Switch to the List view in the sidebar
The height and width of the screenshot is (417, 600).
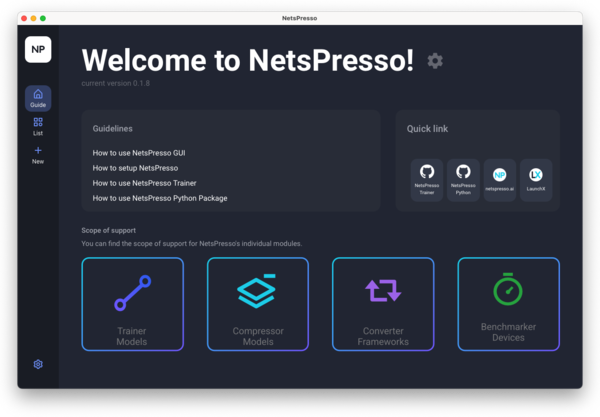click(38, 126)
